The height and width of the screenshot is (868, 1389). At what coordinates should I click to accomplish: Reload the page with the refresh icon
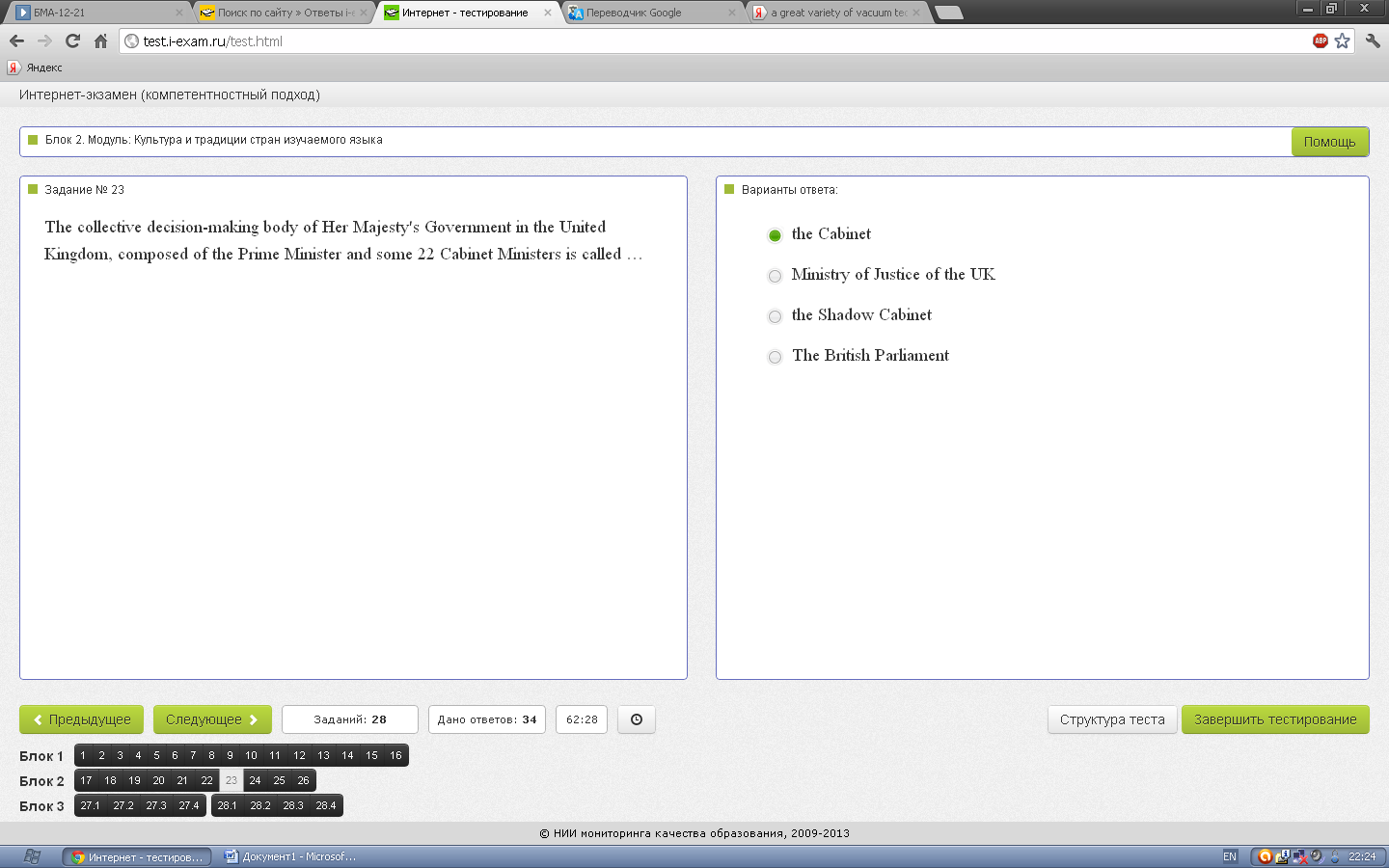coord(72,41)
